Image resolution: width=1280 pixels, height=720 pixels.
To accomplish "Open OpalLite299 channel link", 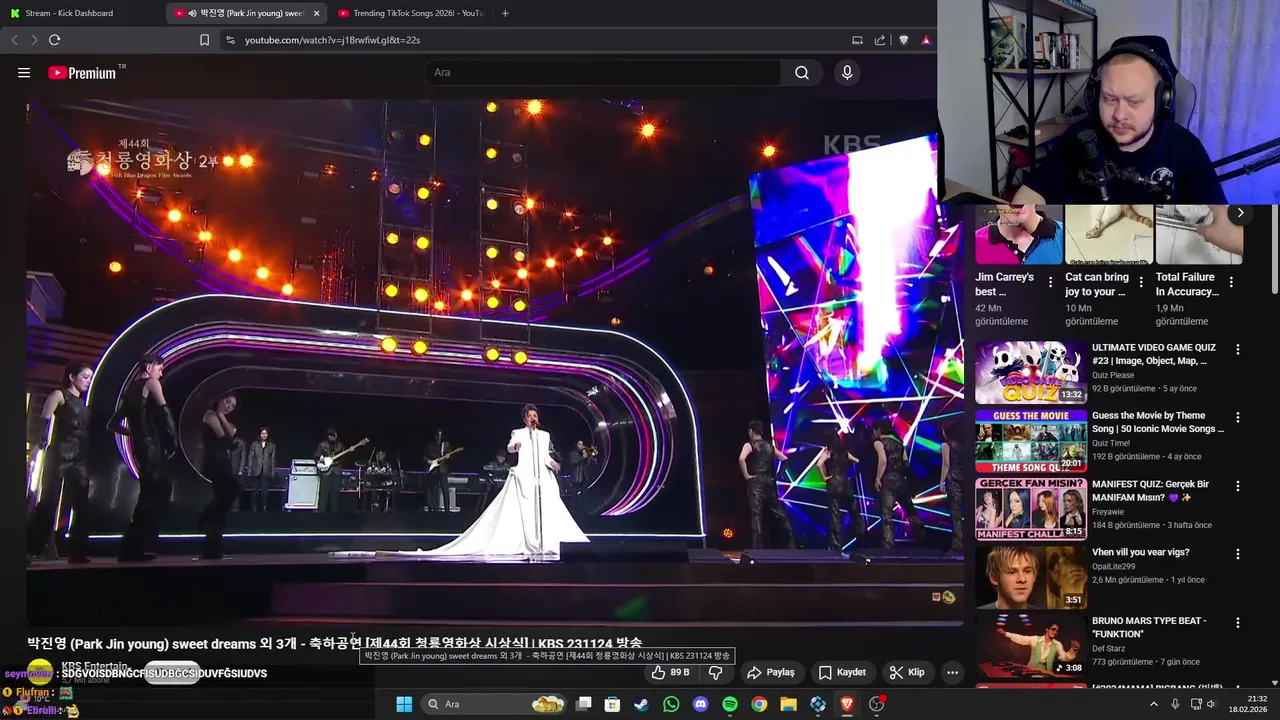I will pos(1116,566).
